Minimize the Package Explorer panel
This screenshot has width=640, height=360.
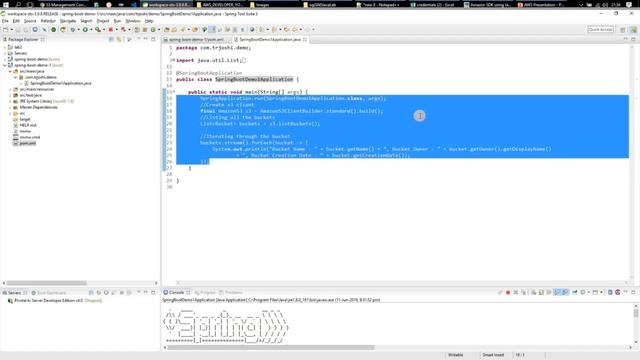pos(145,39)
